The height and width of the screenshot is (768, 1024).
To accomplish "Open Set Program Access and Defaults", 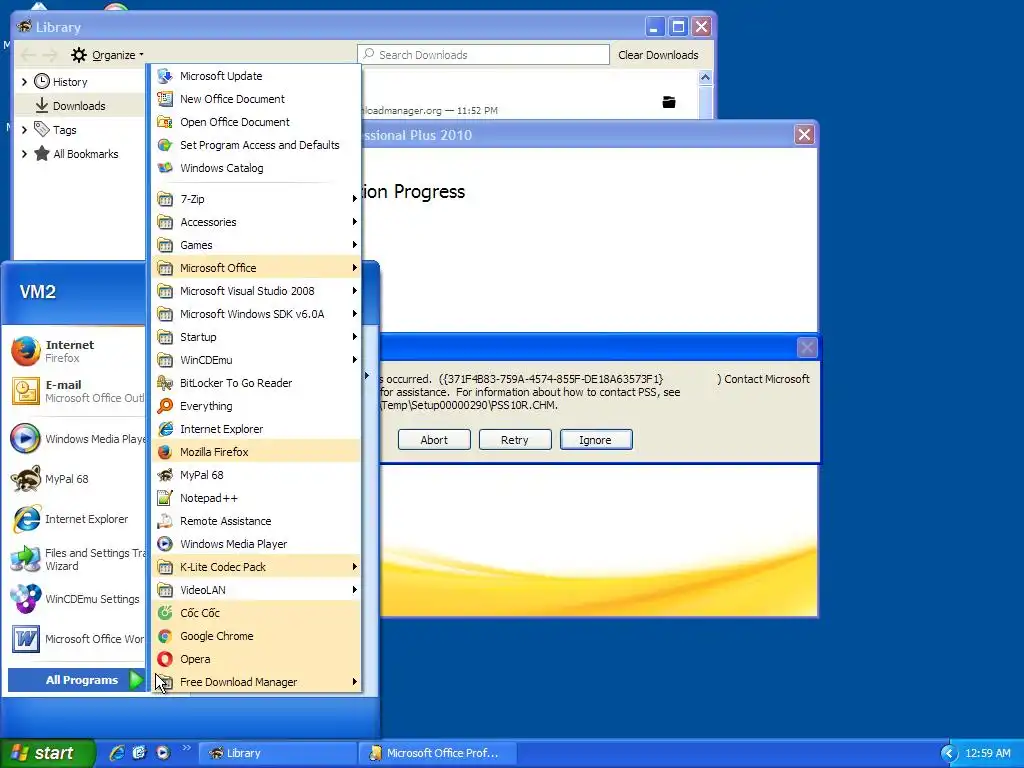I will click(x=256, y=145).
